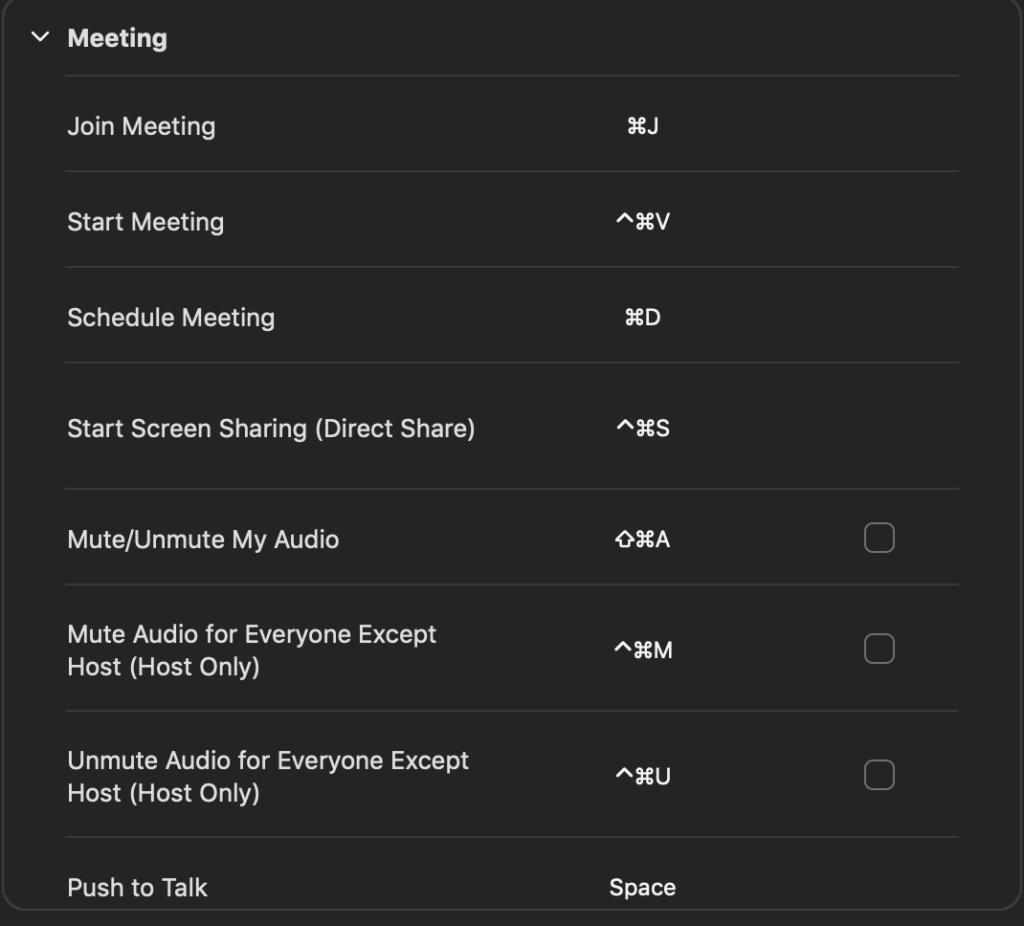This screenshot has height=926, width=1024.
Task: Click the Mute/Unmute ⇧⌘A shortcut field
Action: 642,540
